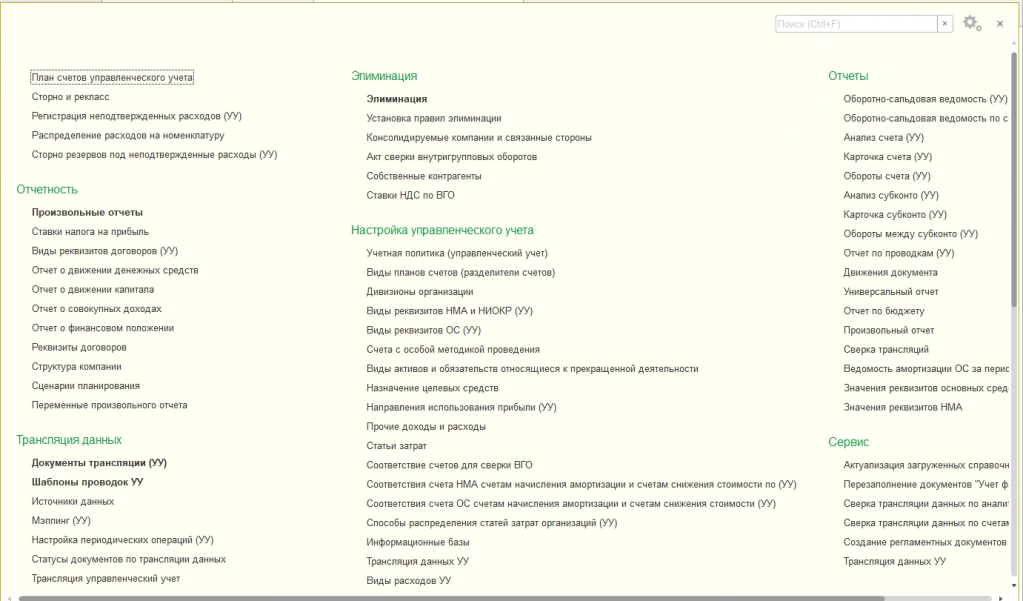Open Трансляция управленческий учет
The image size is (1023, 601).
tap(106, 578)
